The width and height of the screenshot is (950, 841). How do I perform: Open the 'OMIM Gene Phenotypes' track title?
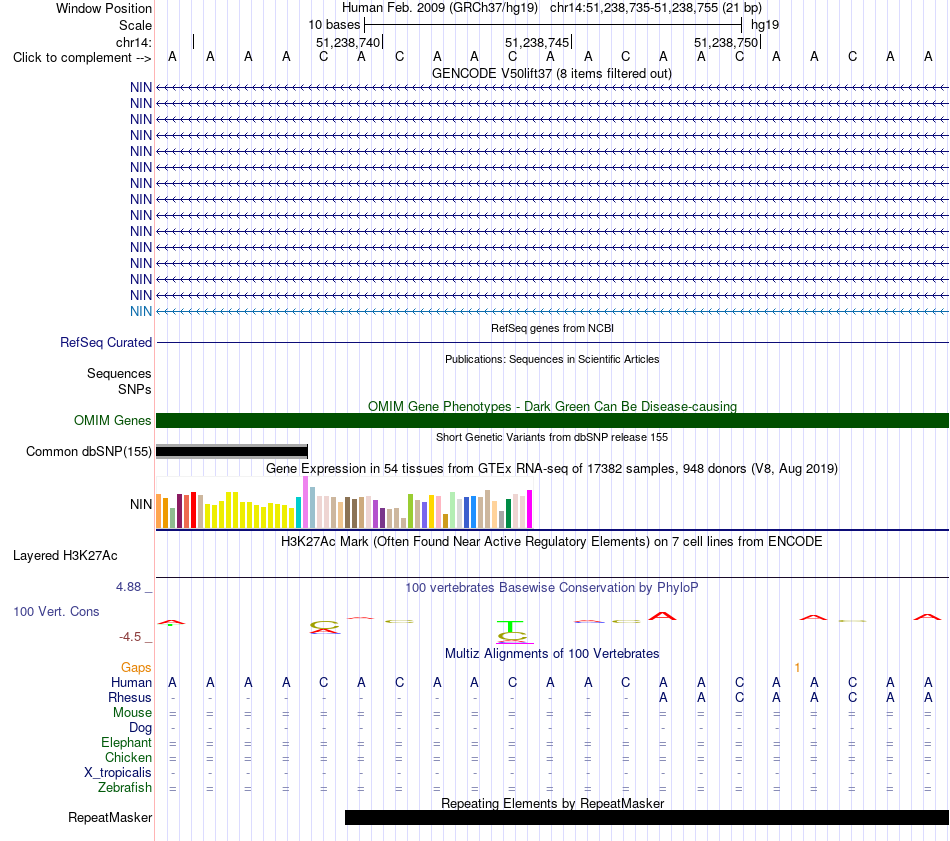[552, 406]
